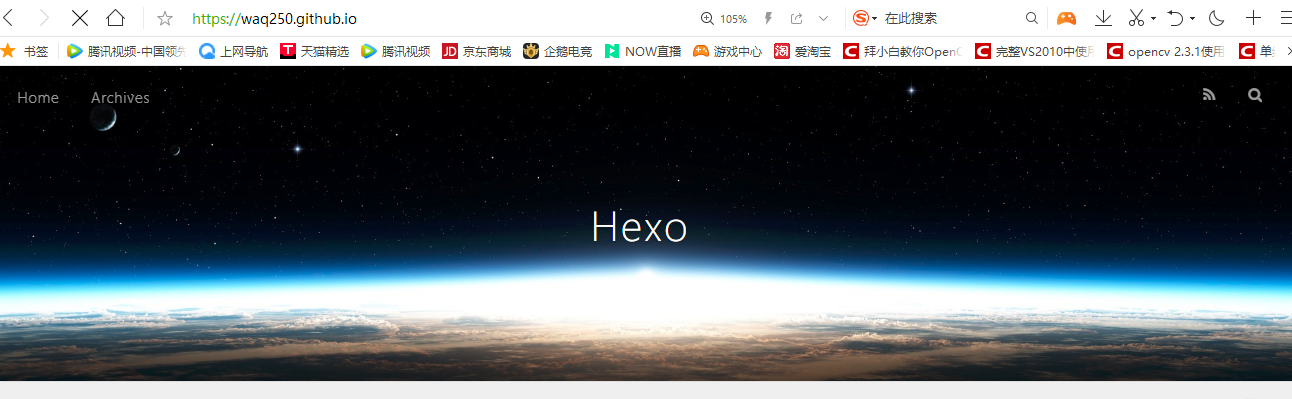
Task: Open the NOW直播 bookmark
Action: point(643,51)
